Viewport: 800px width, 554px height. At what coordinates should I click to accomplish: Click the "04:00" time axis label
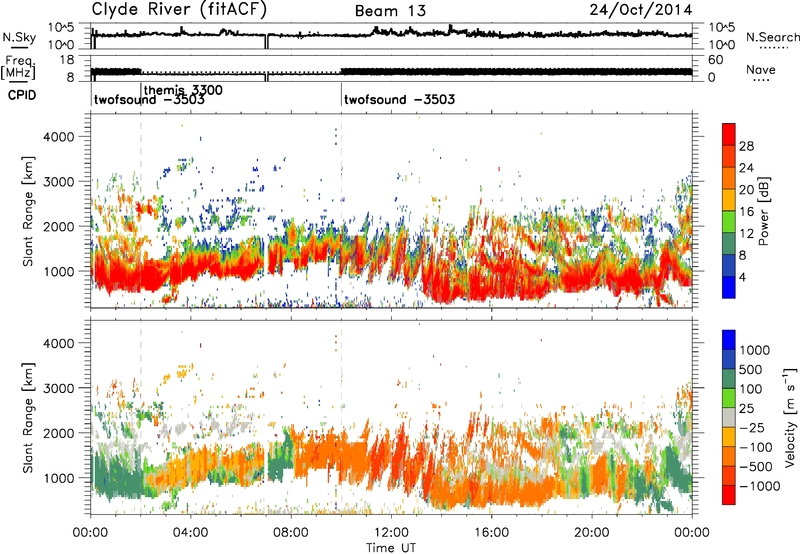(x=190, y=533)
